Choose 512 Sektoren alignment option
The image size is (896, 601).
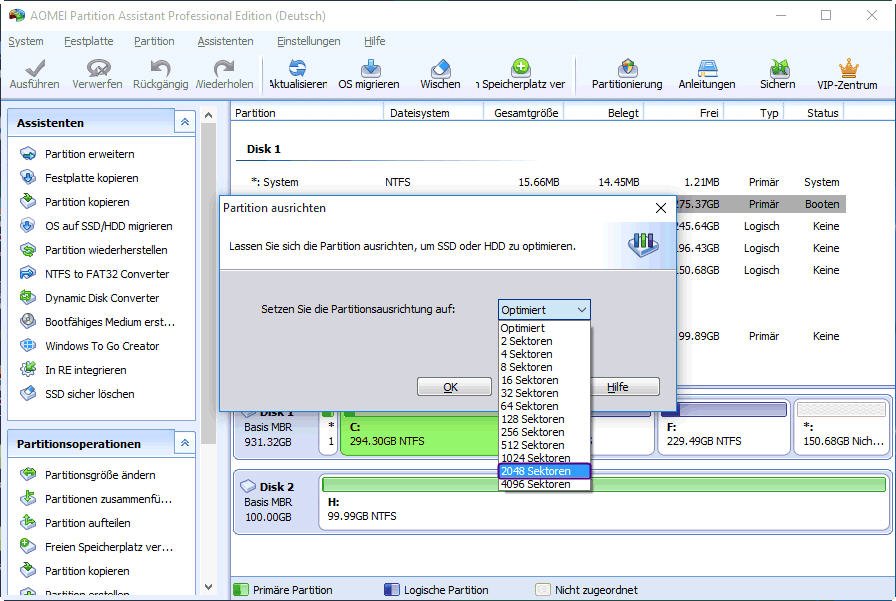tap(544, 445)
